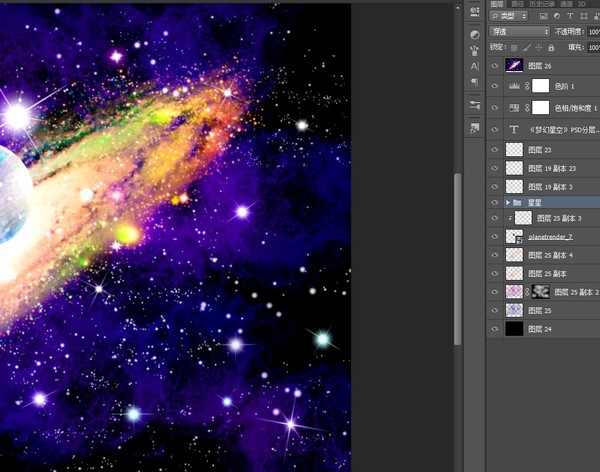Screen dimensions: 600x472
Task: Lock image pixels brush icon
Action: (x=527, y=47)
